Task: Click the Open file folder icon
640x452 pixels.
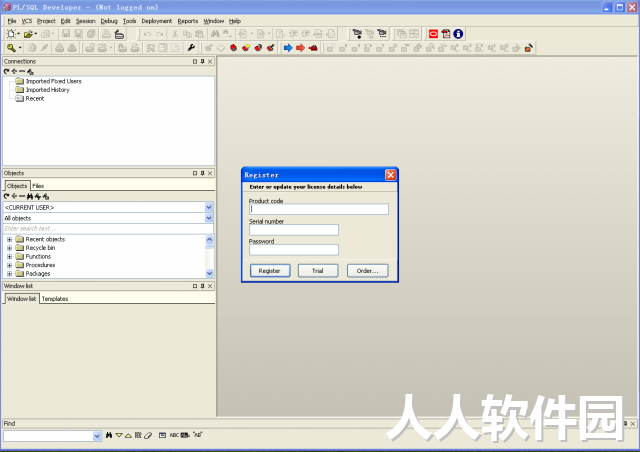Action: (x=28, y=34)
